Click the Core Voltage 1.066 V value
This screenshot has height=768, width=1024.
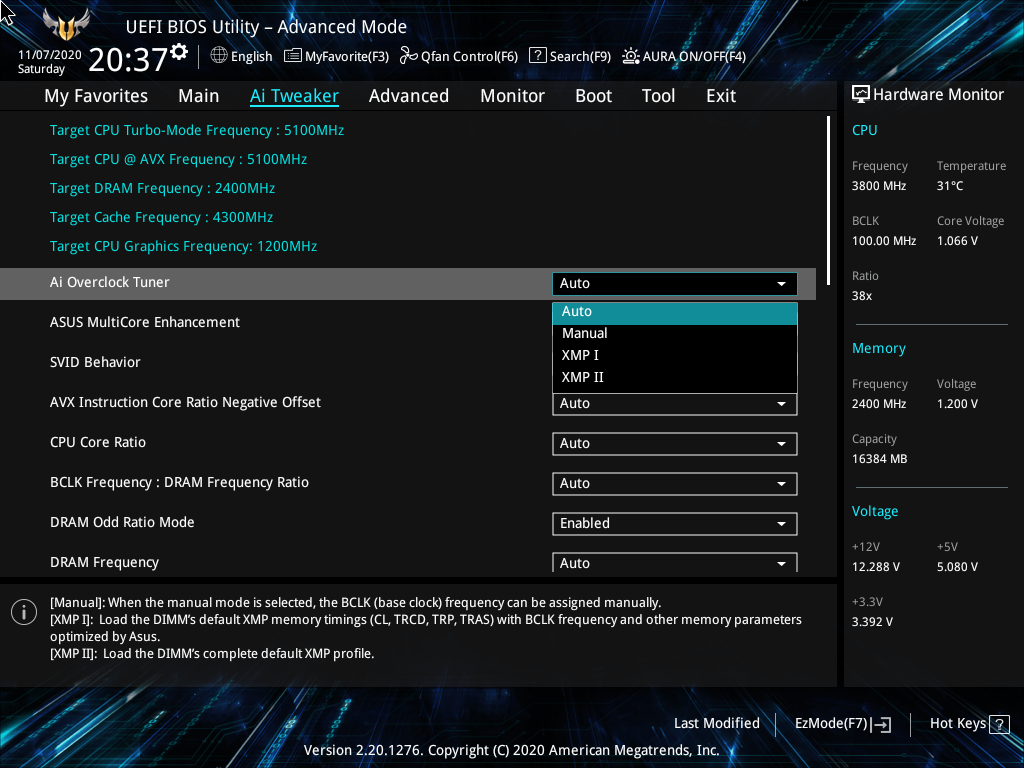coord(957,241)
